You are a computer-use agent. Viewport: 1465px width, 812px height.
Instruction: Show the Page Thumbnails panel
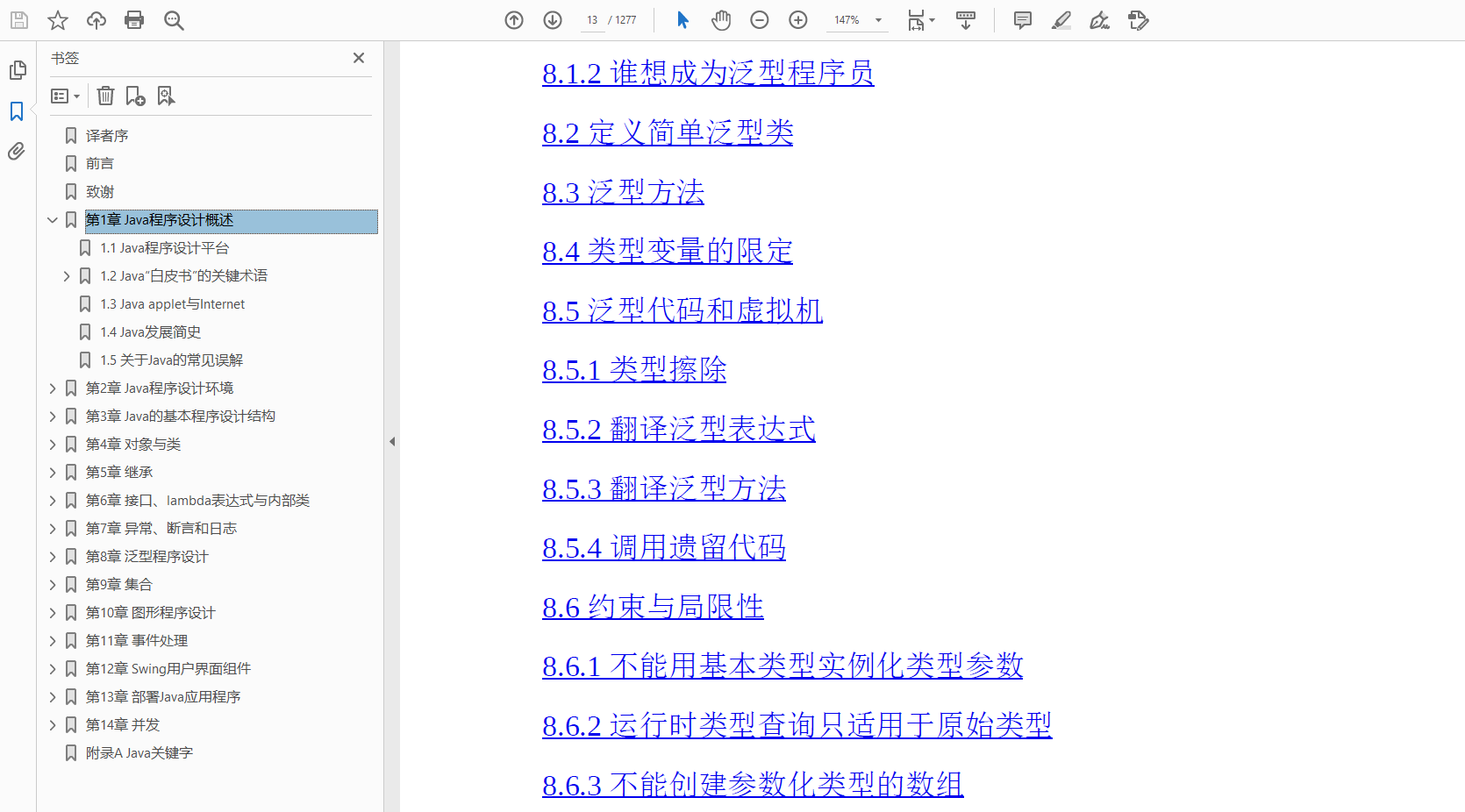pyautogui.click(x=17, y=70)
